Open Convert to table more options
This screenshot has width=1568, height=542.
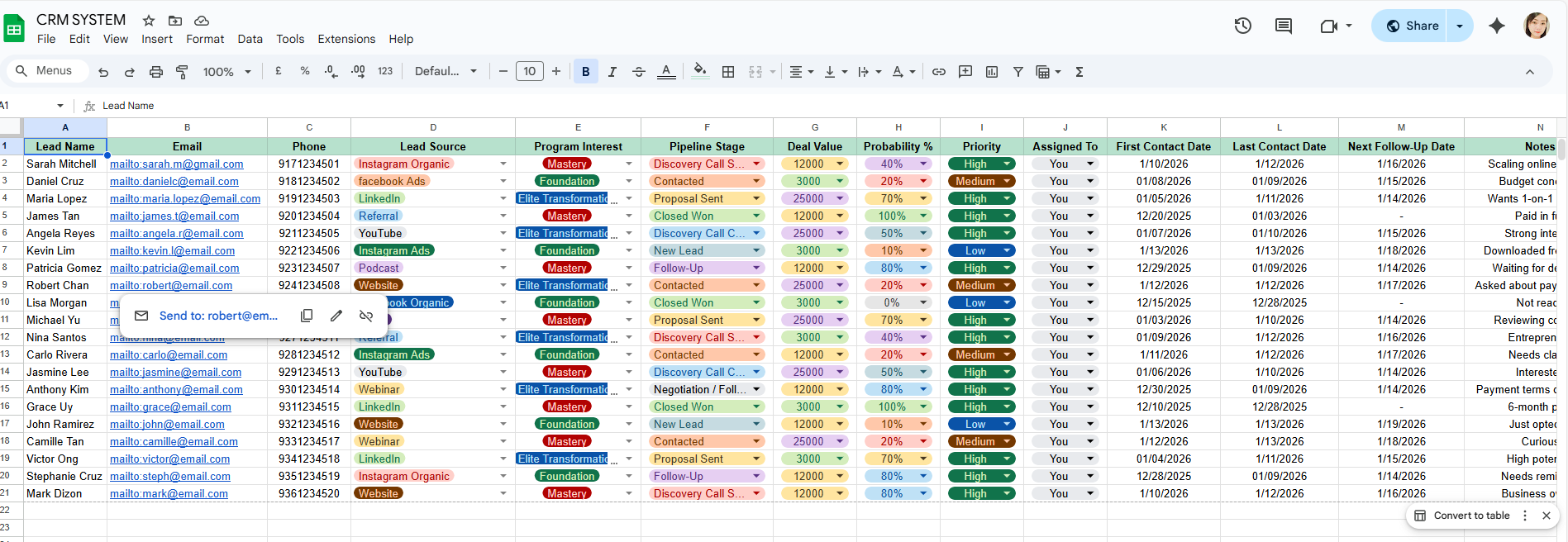1525,516
